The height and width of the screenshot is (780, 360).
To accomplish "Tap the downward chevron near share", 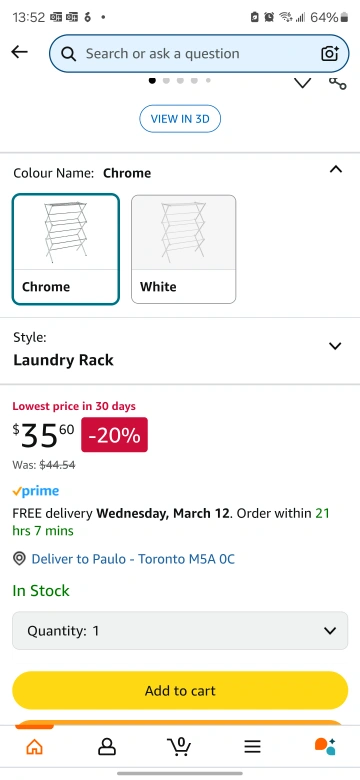I will point(302,83).
